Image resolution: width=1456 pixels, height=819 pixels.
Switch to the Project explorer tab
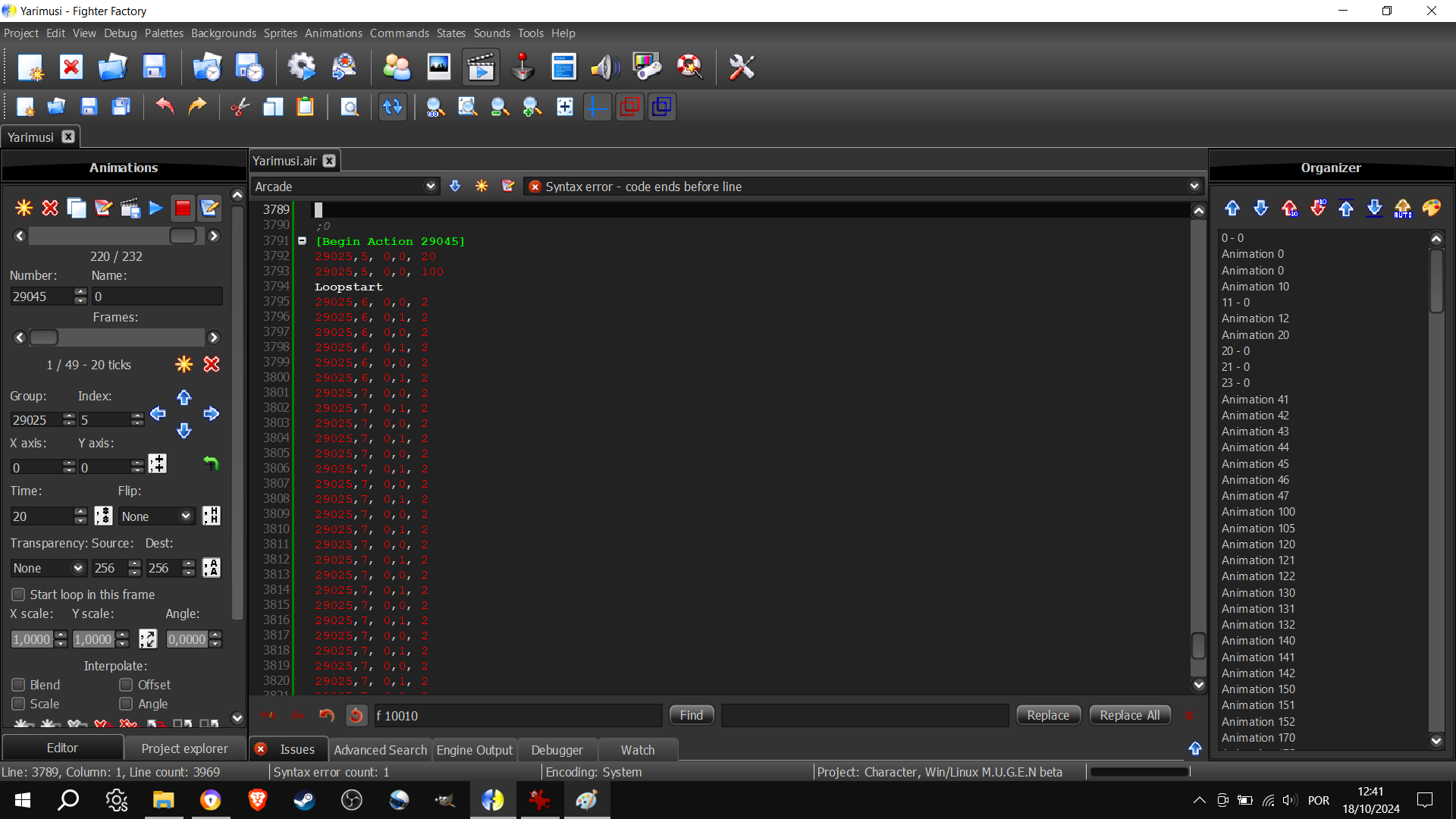[x=185, y=748]
